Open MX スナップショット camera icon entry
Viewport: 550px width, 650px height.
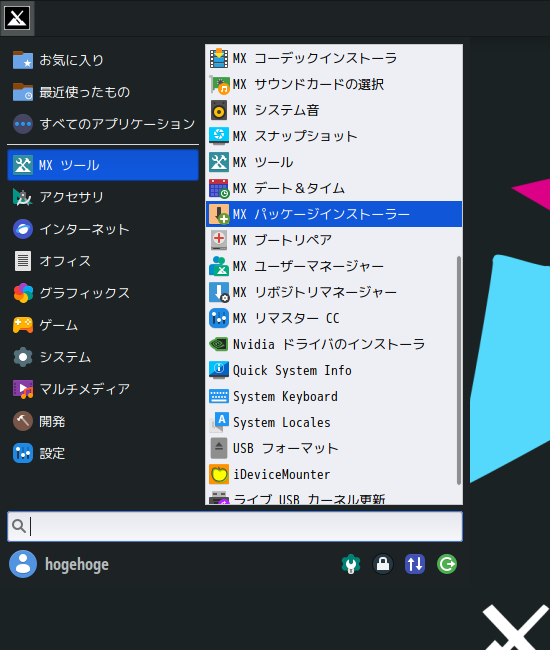[218, 136]
